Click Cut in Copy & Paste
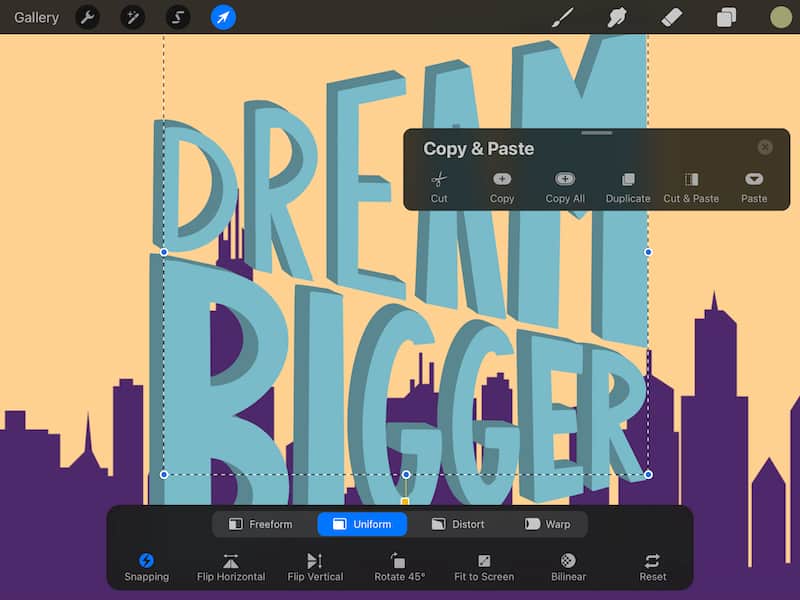800x600 pixels. tap(439, 188)
